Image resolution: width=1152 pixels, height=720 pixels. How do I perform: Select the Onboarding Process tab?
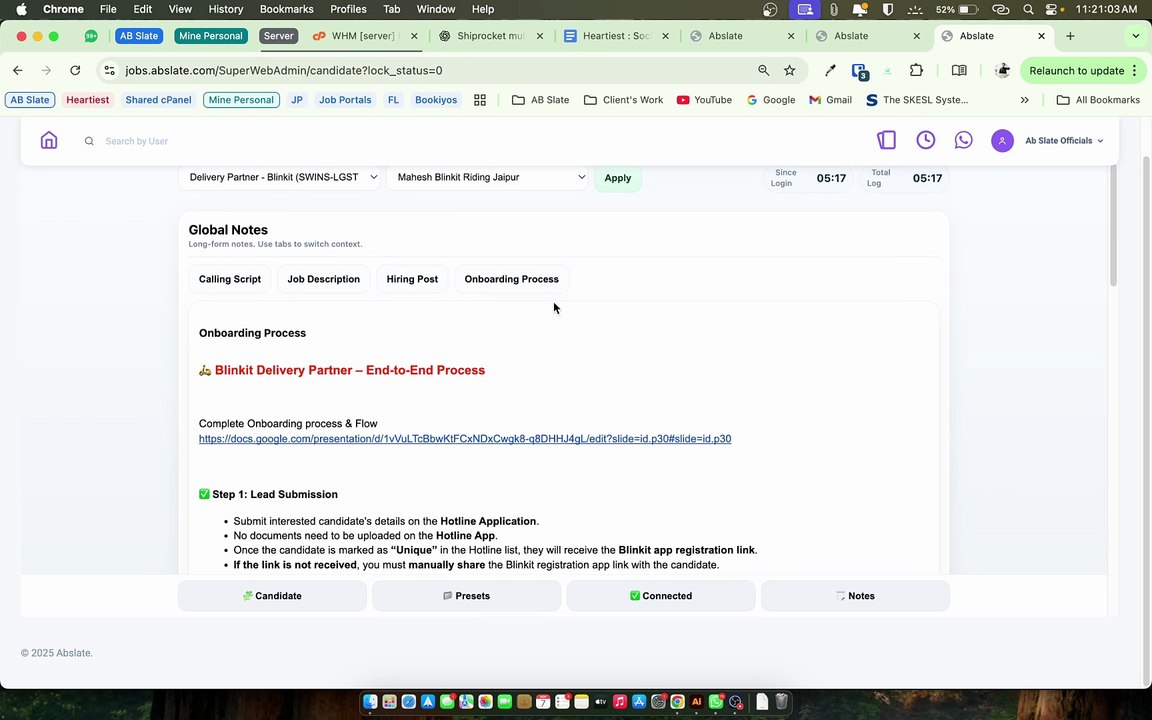click(511, 279)
